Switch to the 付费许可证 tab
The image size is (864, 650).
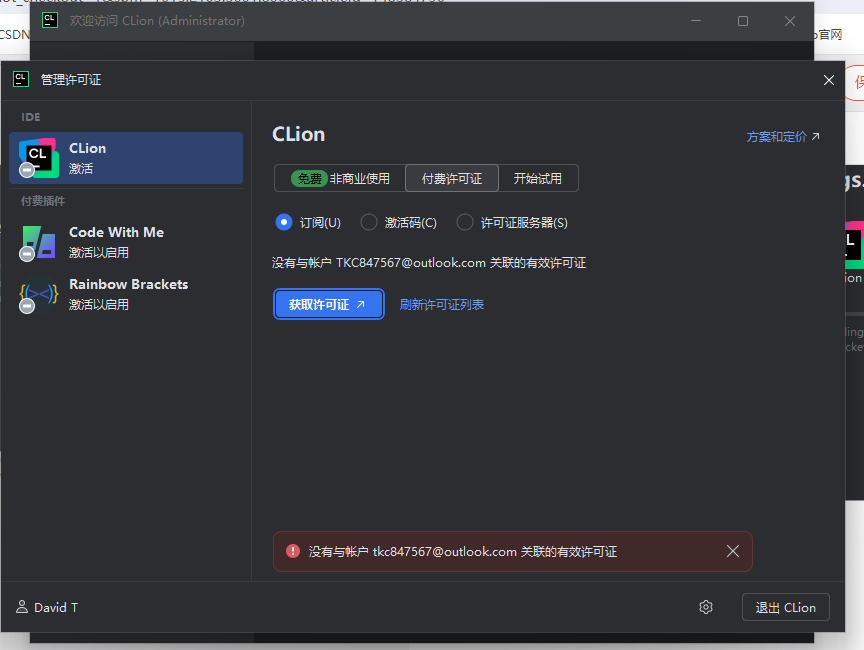(452, 178)
